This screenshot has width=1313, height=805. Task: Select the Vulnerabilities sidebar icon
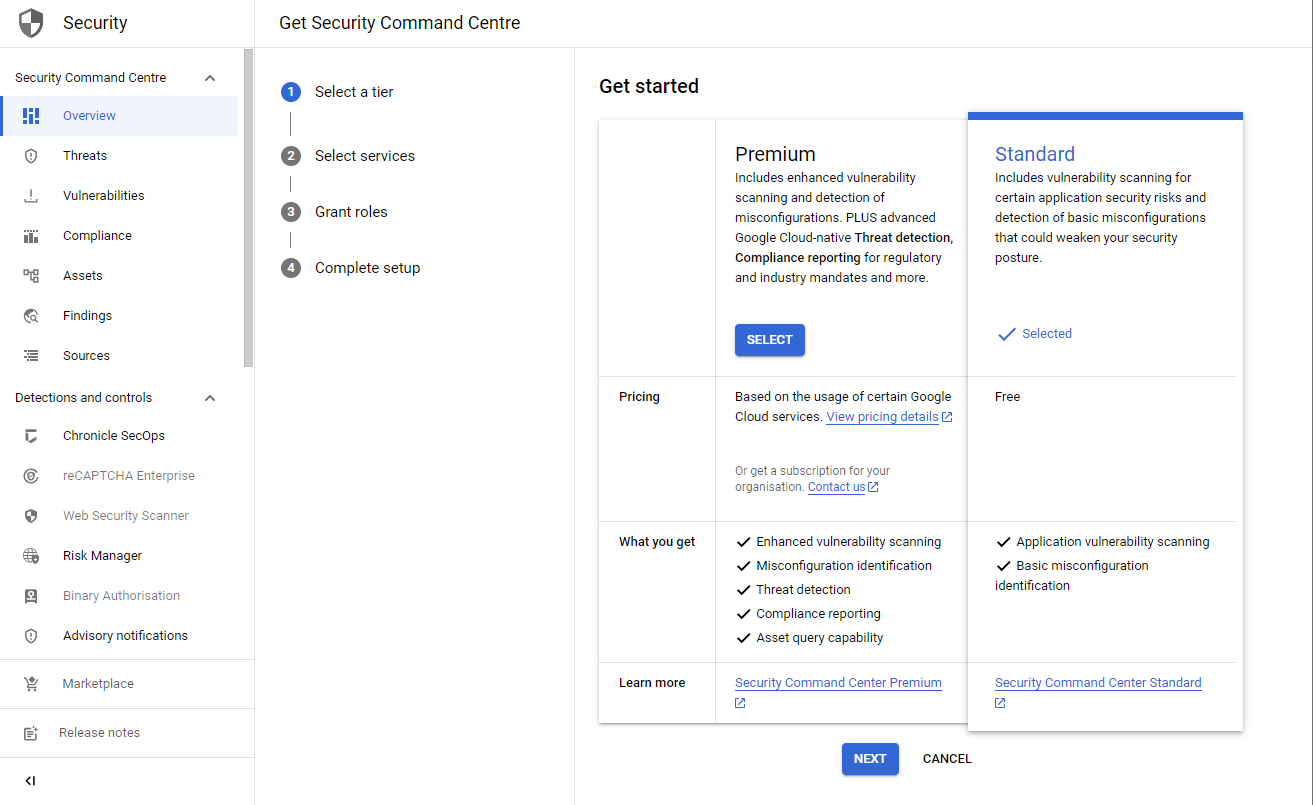pos(31,195)
